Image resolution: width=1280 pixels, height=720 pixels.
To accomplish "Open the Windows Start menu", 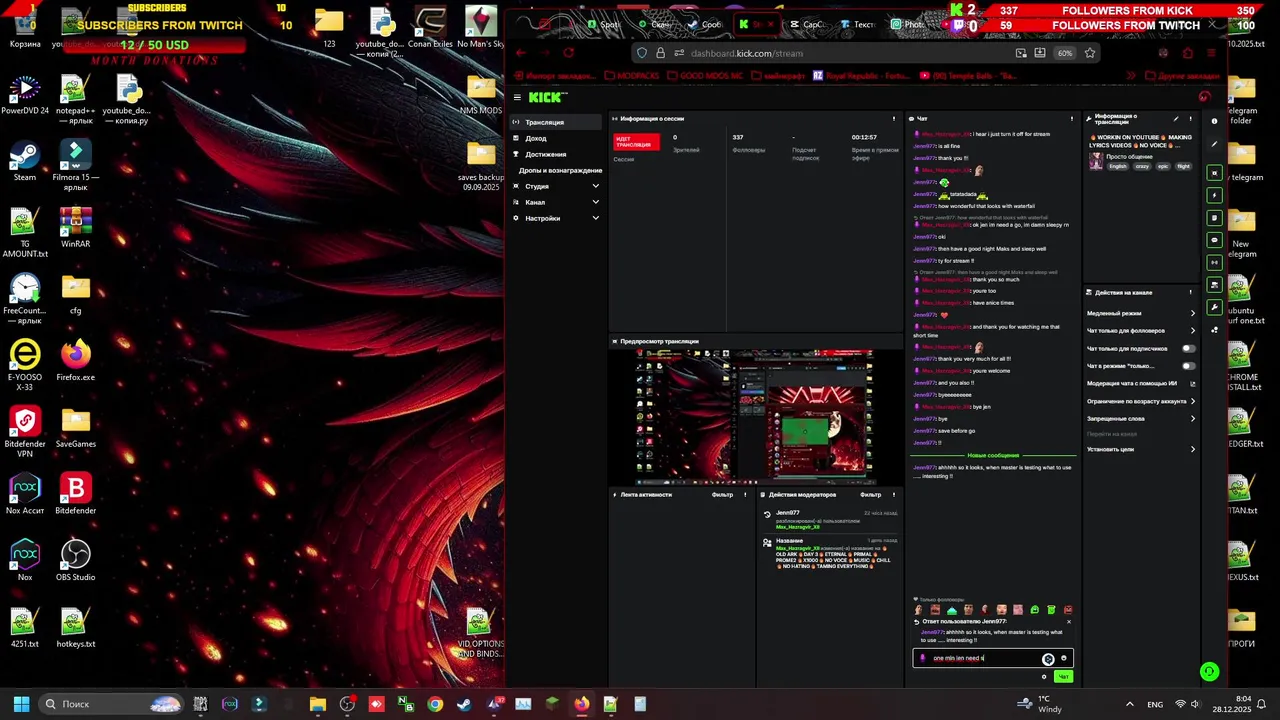I will (x=21, y=704).
